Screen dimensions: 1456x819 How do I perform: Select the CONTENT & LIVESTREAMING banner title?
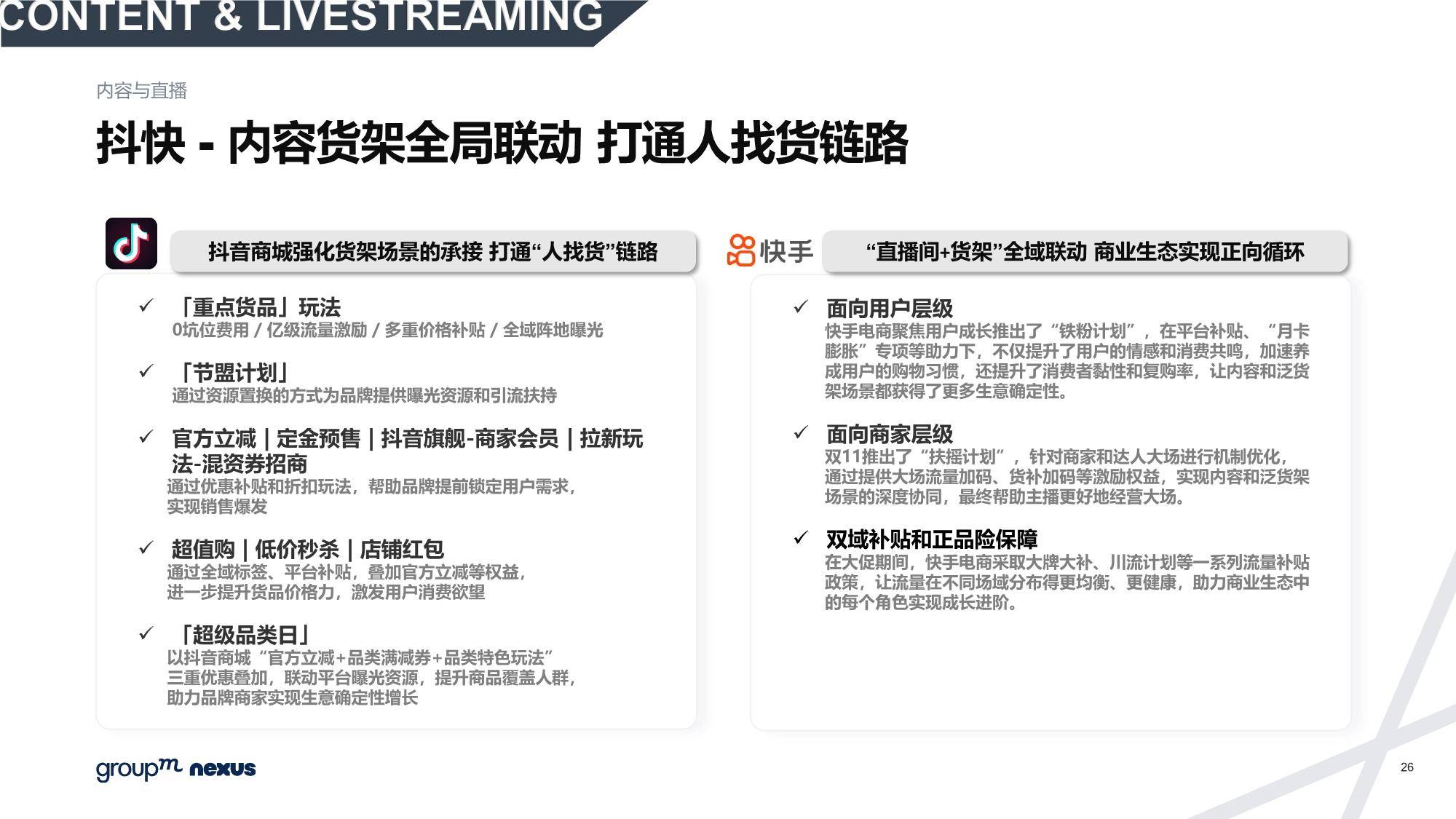tap(301, 16)
